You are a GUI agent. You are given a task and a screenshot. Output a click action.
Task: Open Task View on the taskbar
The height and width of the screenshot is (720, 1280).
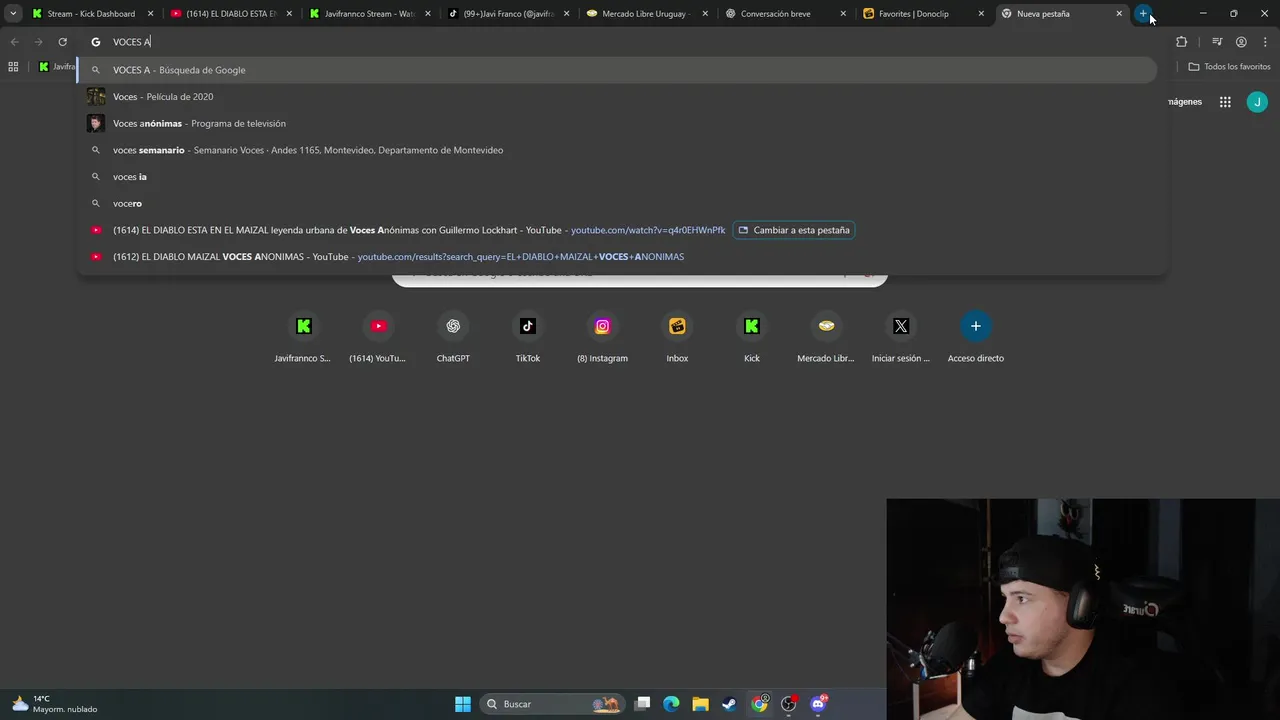(643, 704)
